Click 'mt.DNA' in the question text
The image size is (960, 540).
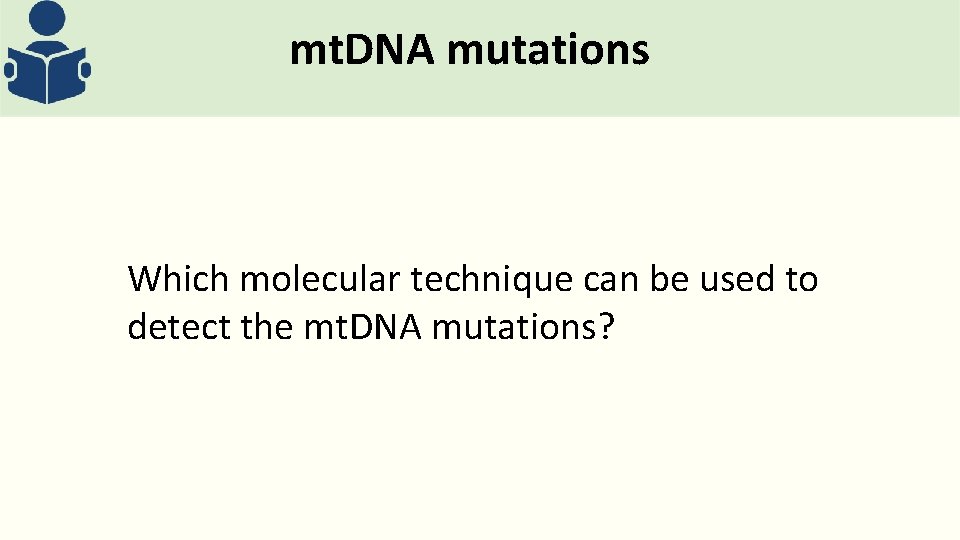(x=362, y=326)
